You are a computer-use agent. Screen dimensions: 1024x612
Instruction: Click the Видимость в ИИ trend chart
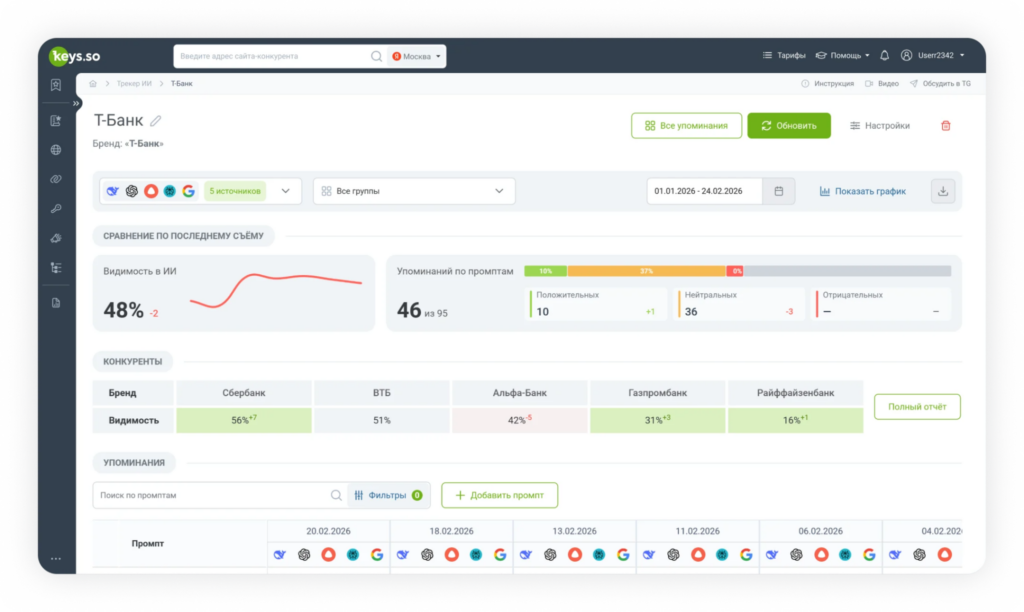tap(276, 291)
